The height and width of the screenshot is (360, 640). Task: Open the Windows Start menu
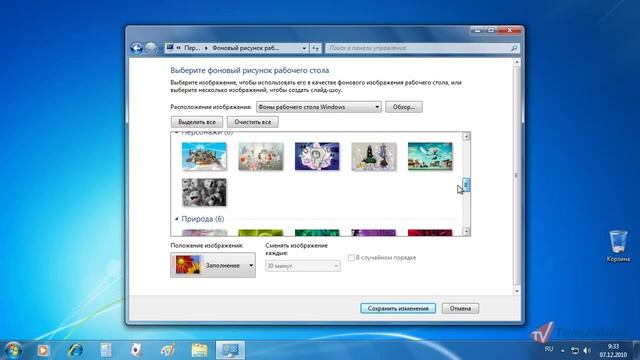point(13,350)
